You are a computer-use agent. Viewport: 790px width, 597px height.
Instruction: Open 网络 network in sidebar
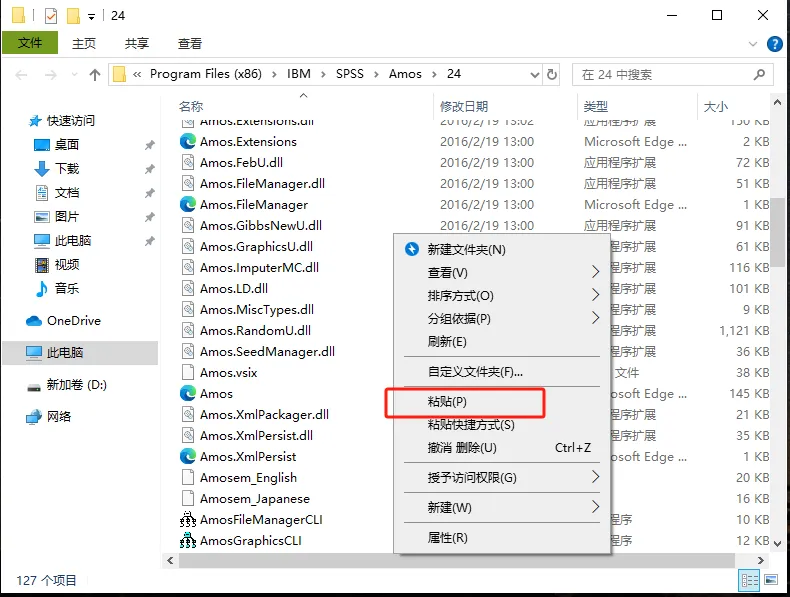[59, 417]
